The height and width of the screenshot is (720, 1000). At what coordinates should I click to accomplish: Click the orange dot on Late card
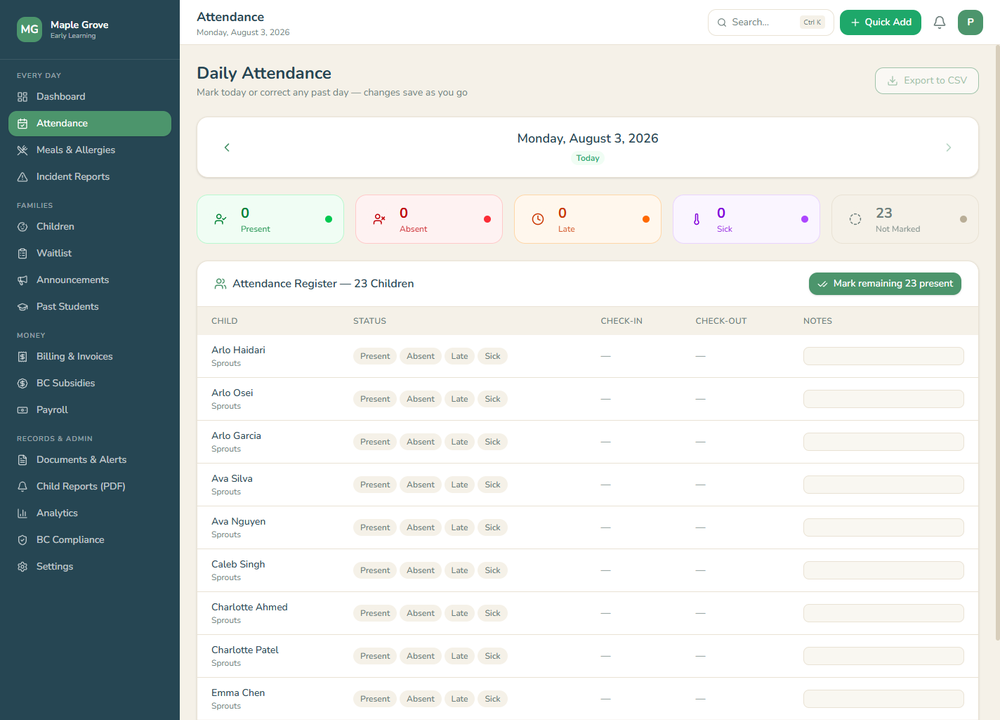(x=646, y=219)
